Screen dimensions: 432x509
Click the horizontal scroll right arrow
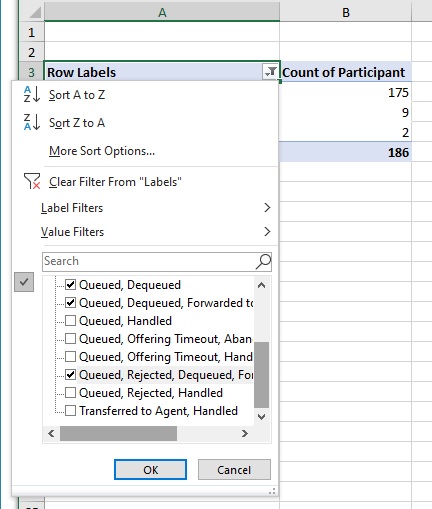click(245, 433)
